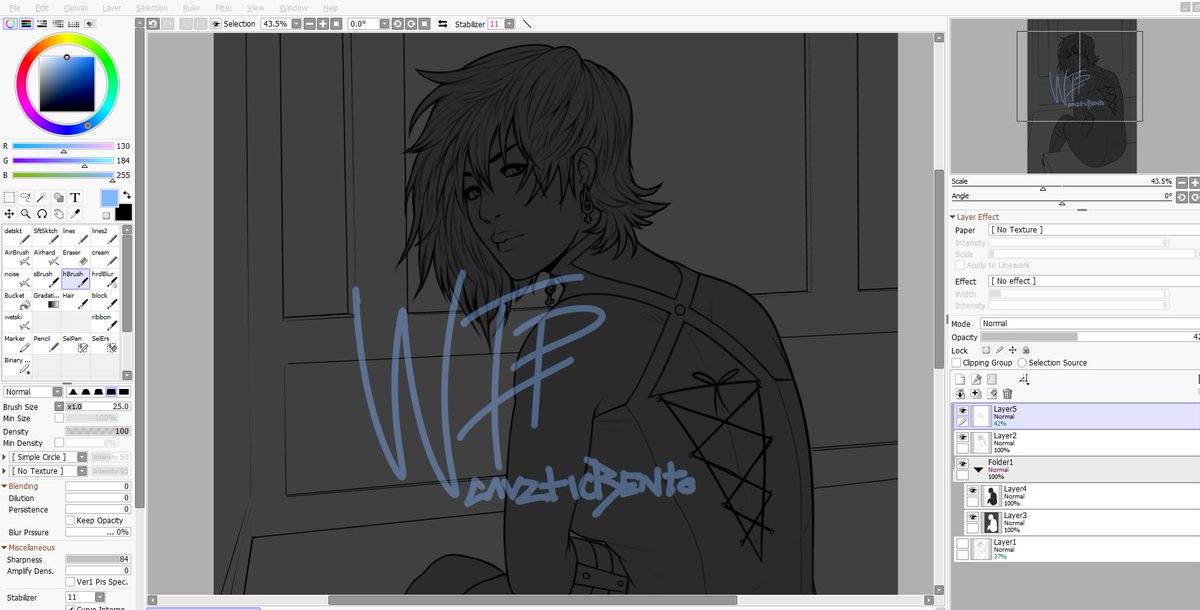Image resolution: width=1200 pixels, height=610 pixels.
Task: Open the Window menu
Action: (x=294, y=8)
